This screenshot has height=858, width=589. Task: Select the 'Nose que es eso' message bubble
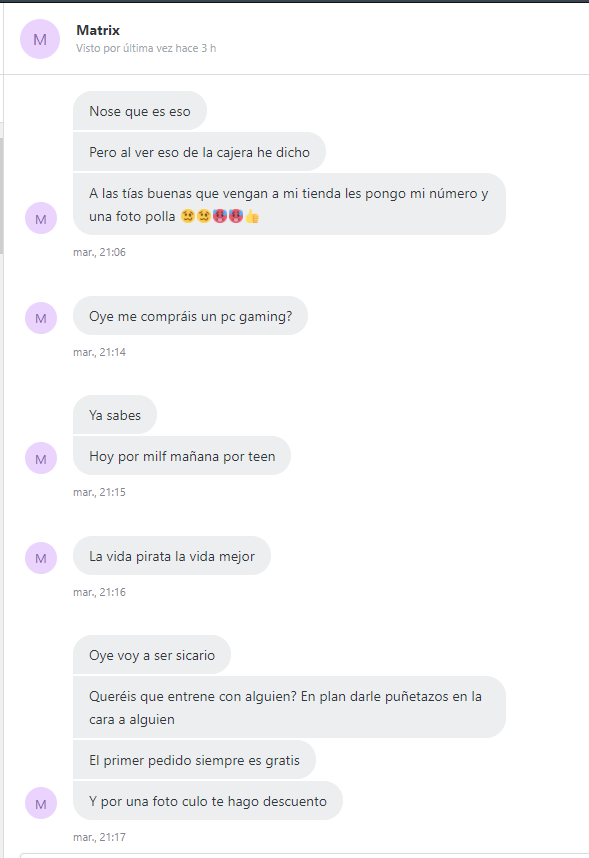140,111
